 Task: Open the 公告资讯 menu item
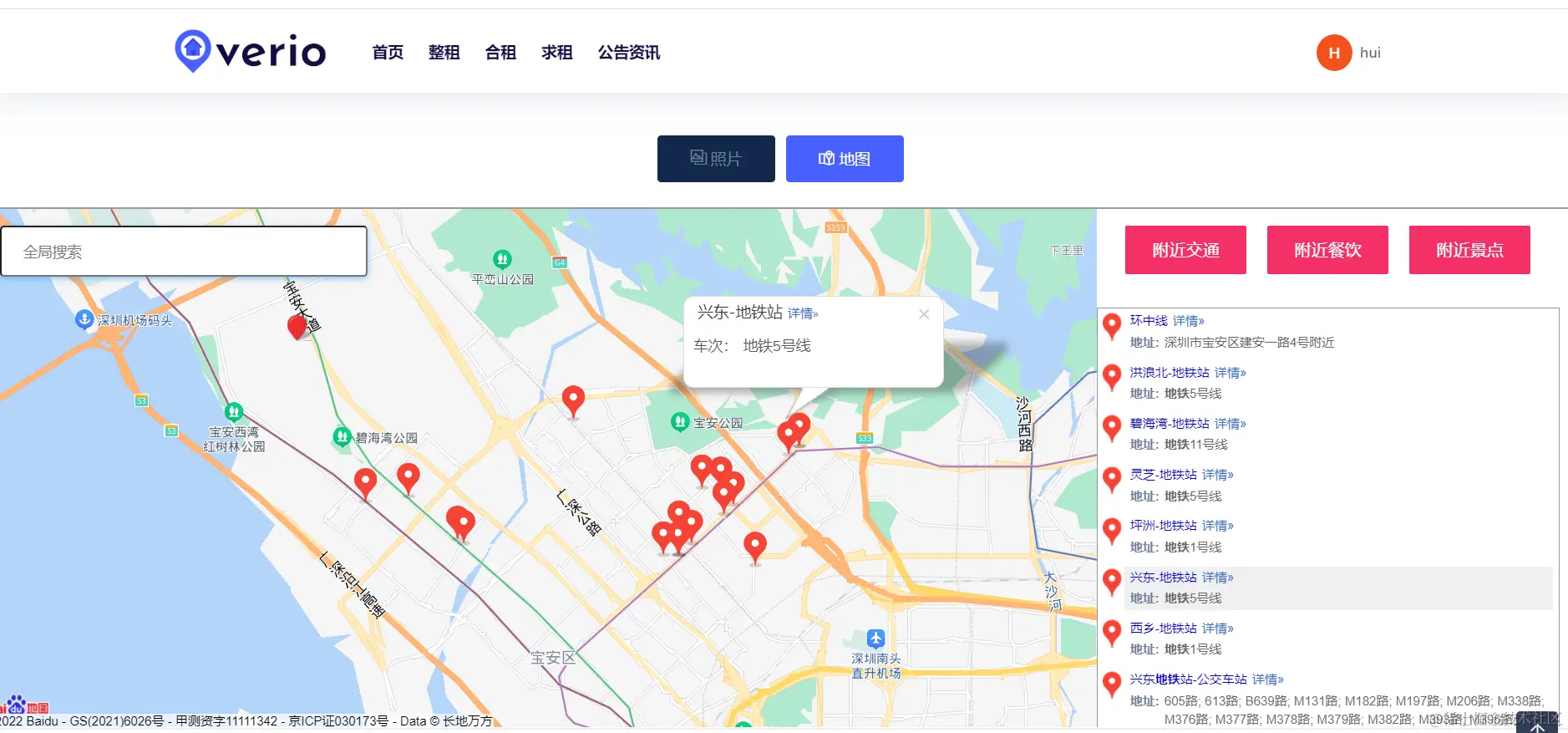629,53
